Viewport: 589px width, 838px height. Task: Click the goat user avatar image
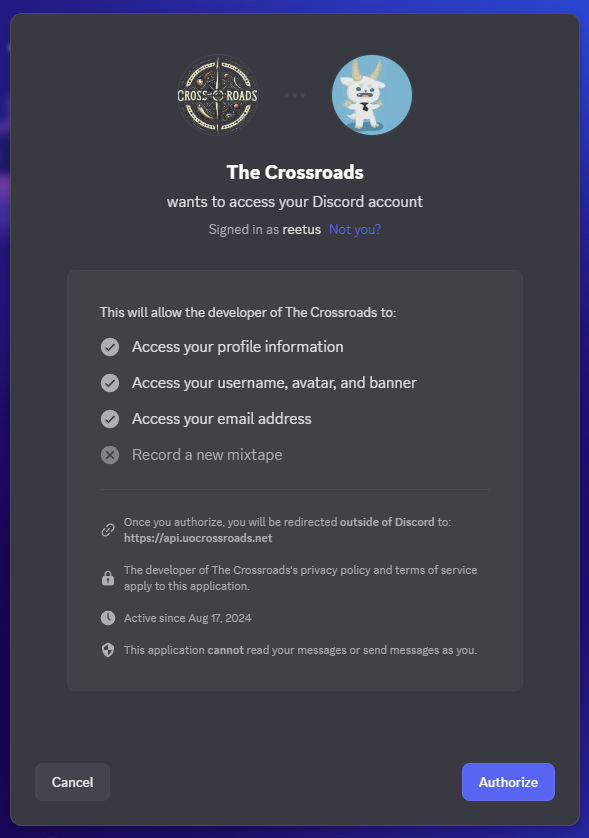point(372,95)
